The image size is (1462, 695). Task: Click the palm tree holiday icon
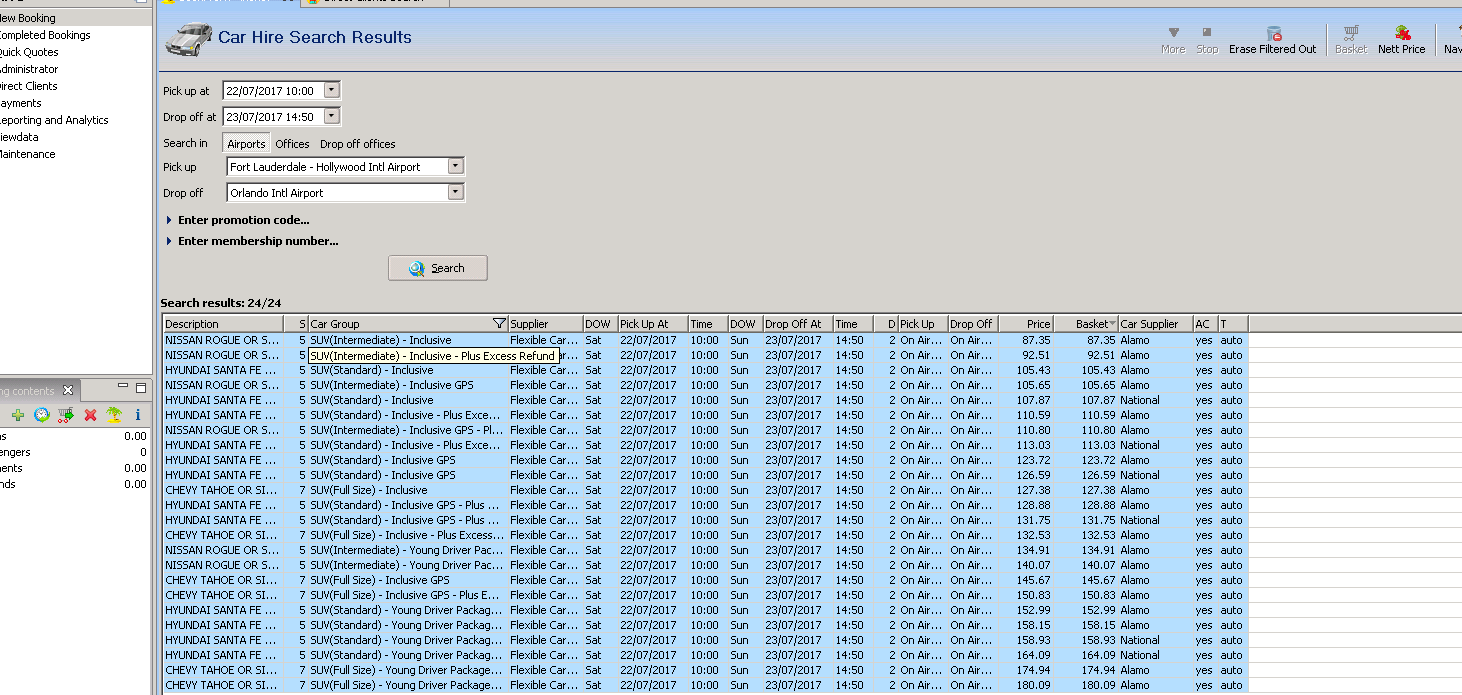[114, 415]
